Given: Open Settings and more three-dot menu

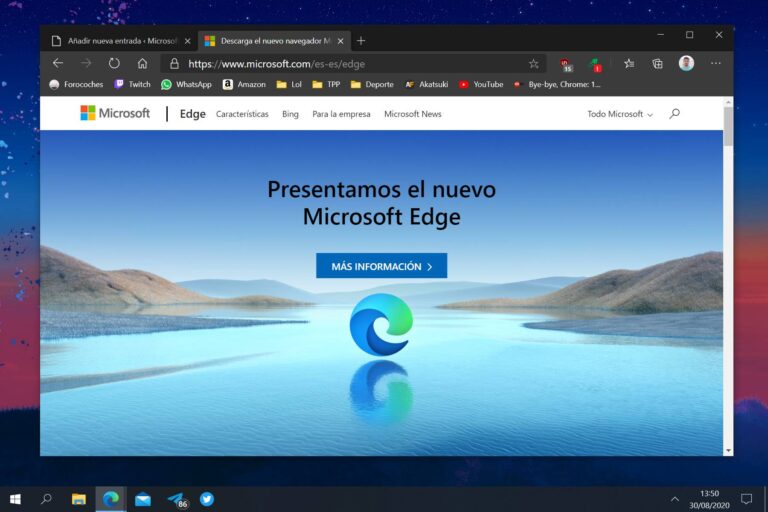Looking at the screenshot, I should pyautogui.click(x=716, y=63).
